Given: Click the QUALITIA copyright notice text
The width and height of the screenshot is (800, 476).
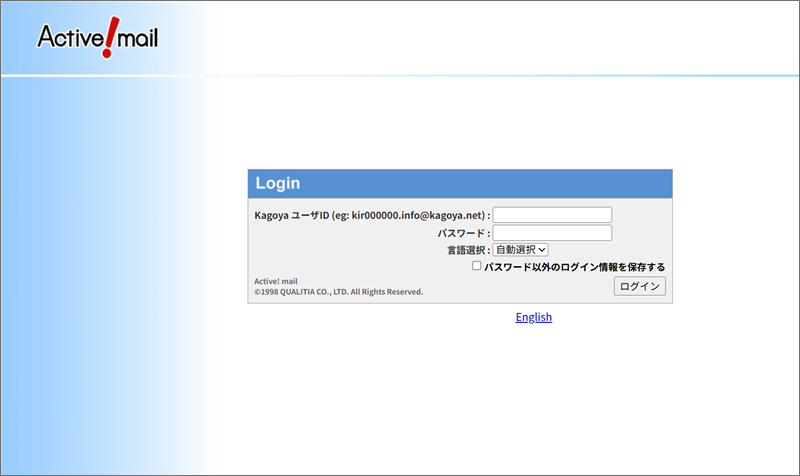Looking at the screenshot, I should (x=338, y=292).
